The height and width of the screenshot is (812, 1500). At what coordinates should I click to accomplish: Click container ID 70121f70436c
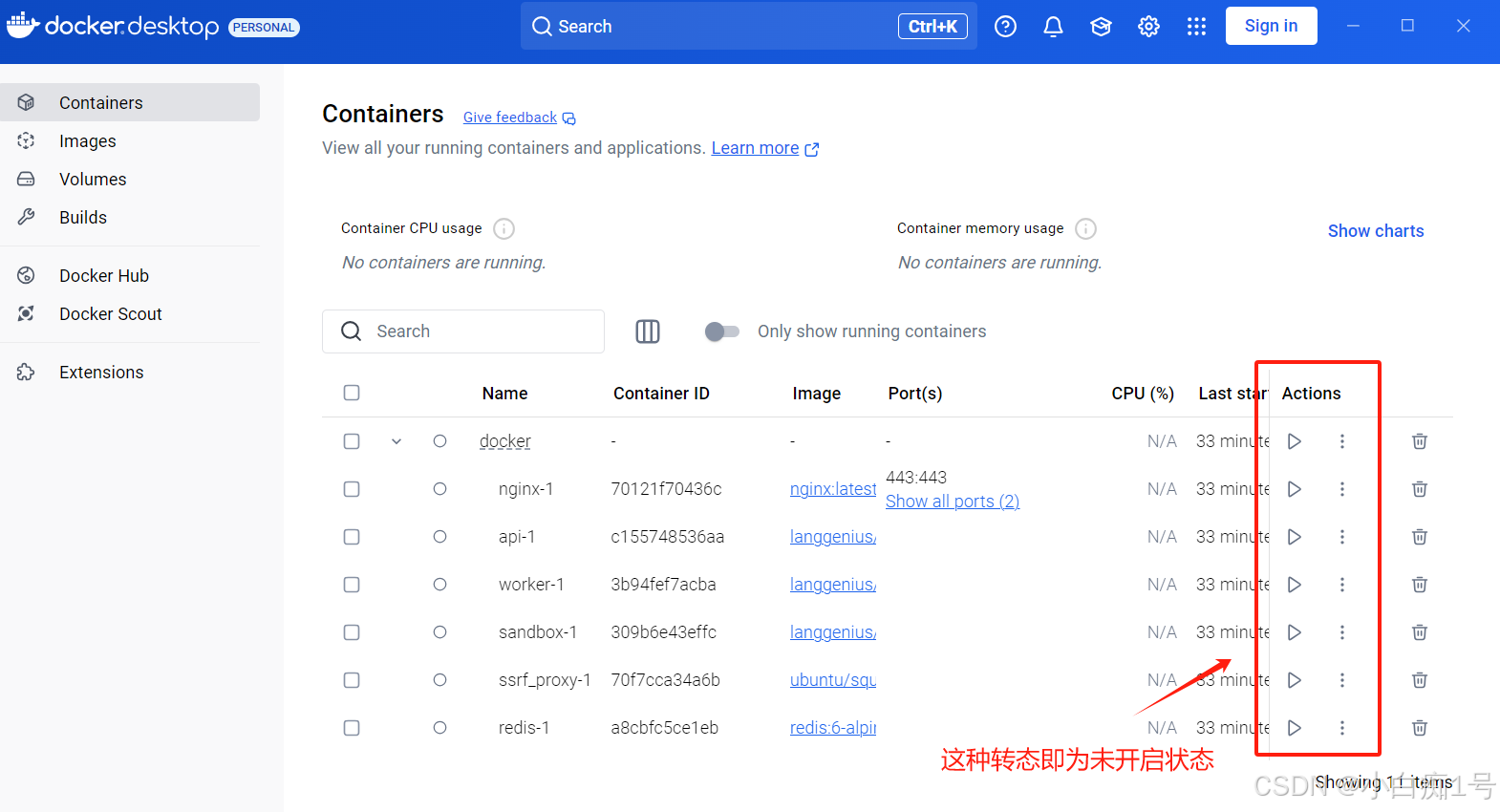coord(666,489)
